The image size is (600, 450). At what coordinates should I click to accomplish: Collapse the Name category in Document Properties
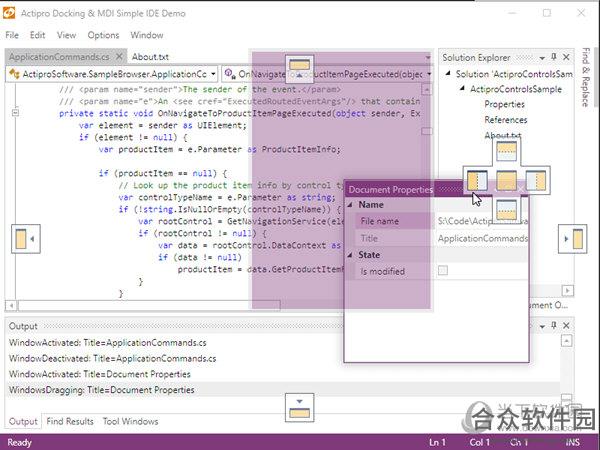[350, 205]
